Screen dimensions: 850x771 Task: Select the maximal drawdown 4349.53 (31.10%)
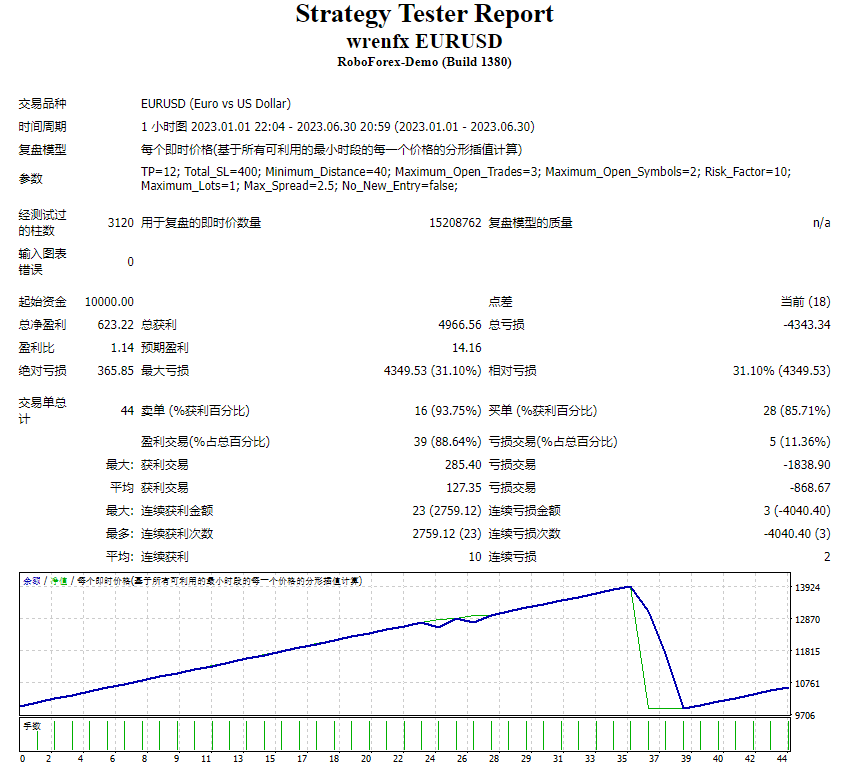[x=433, y=371]
